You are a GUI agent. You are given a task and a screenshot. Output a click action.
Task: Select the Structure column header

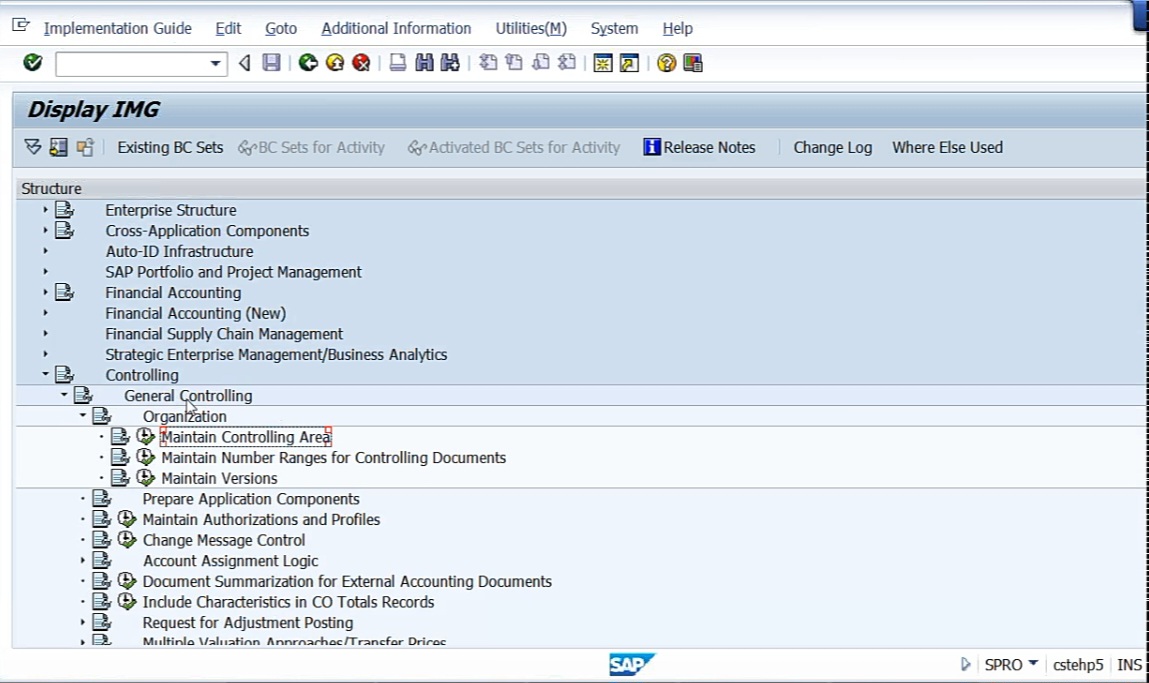click(51, 188)
